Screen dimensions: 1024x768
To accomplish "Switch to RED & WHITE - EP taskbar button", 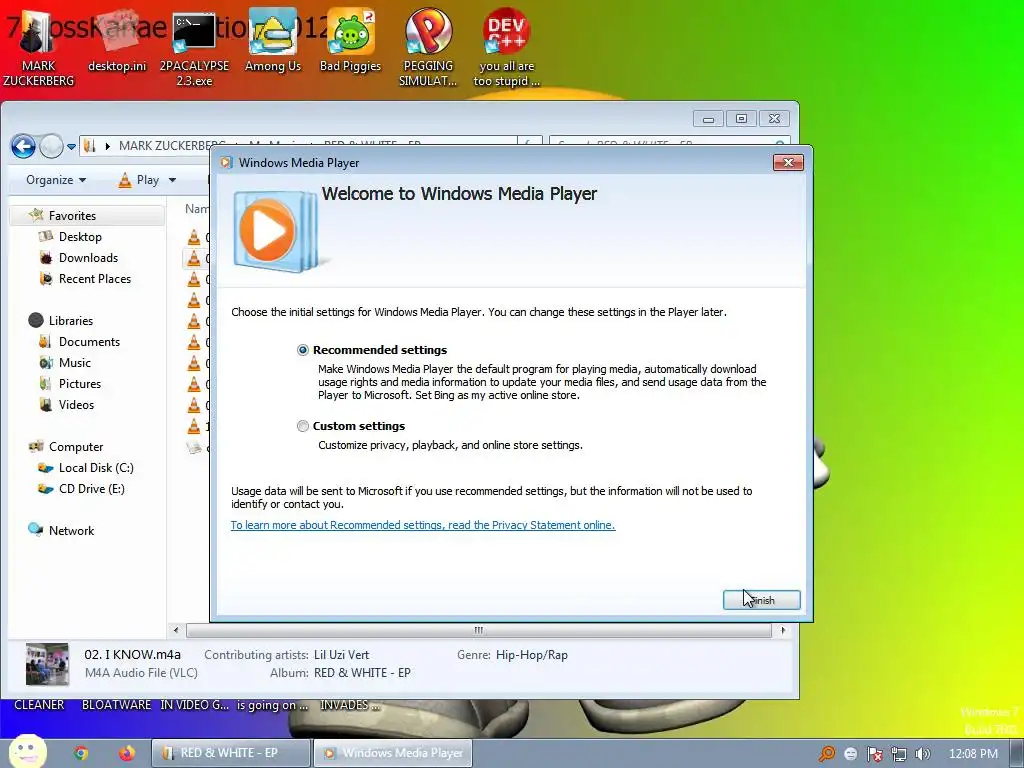I will click(x=231, y=754).
